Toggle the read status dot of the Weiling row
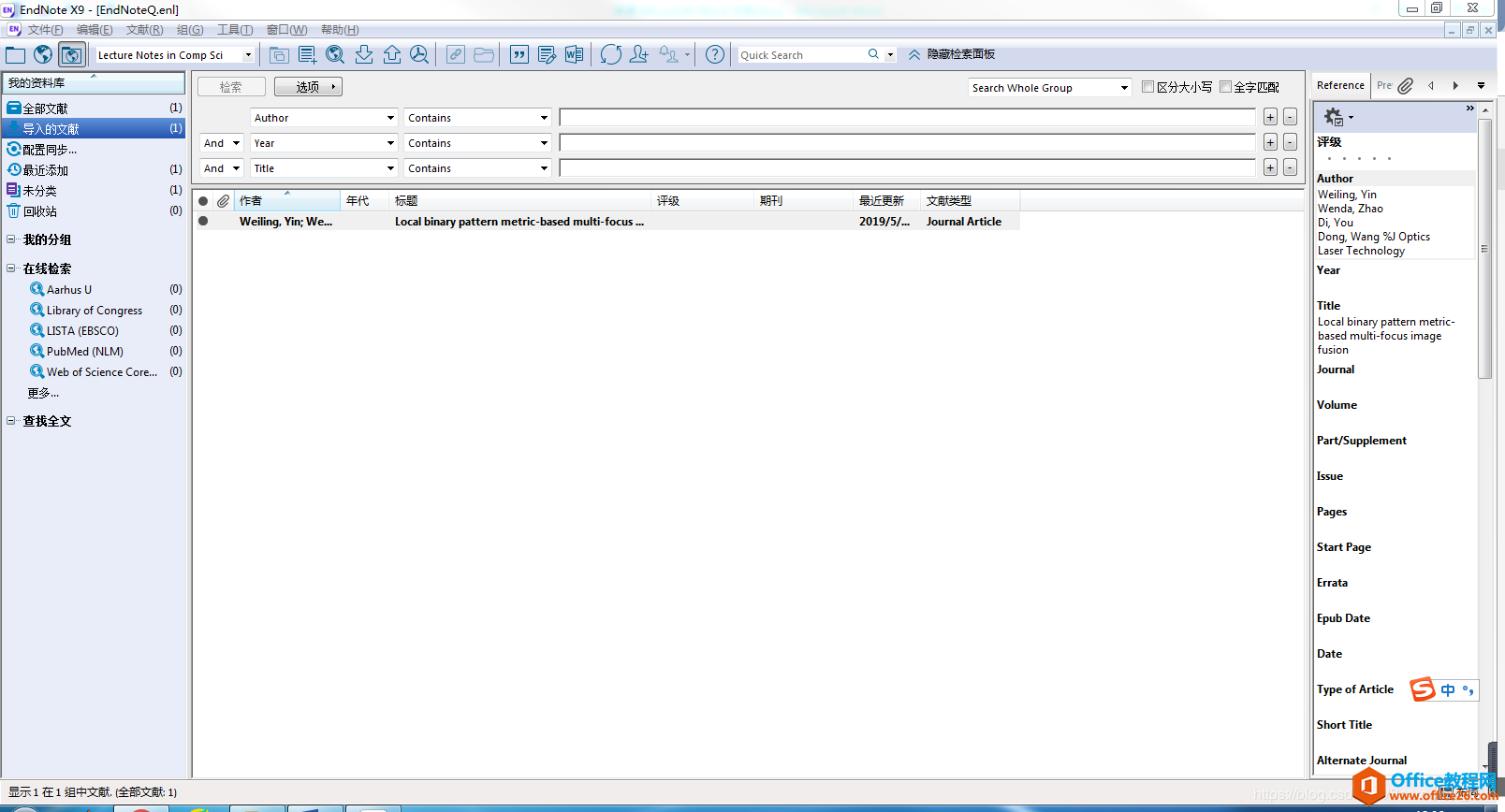 (203, 222)
